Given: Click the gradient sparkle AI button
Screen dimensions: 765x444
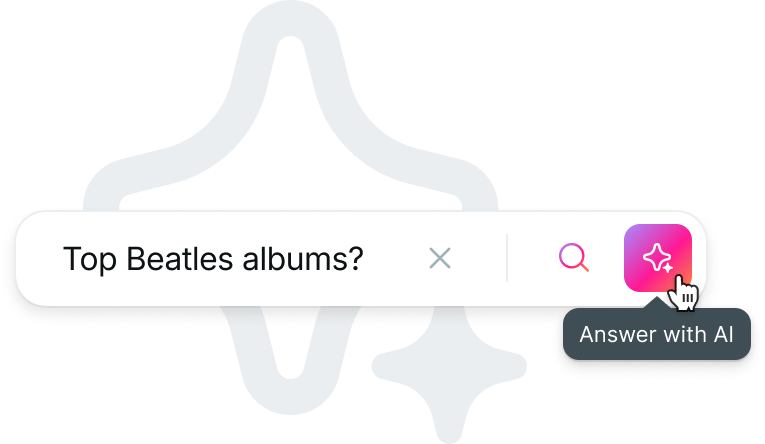Looking at the screenshot, I should [x=658, y=258].
